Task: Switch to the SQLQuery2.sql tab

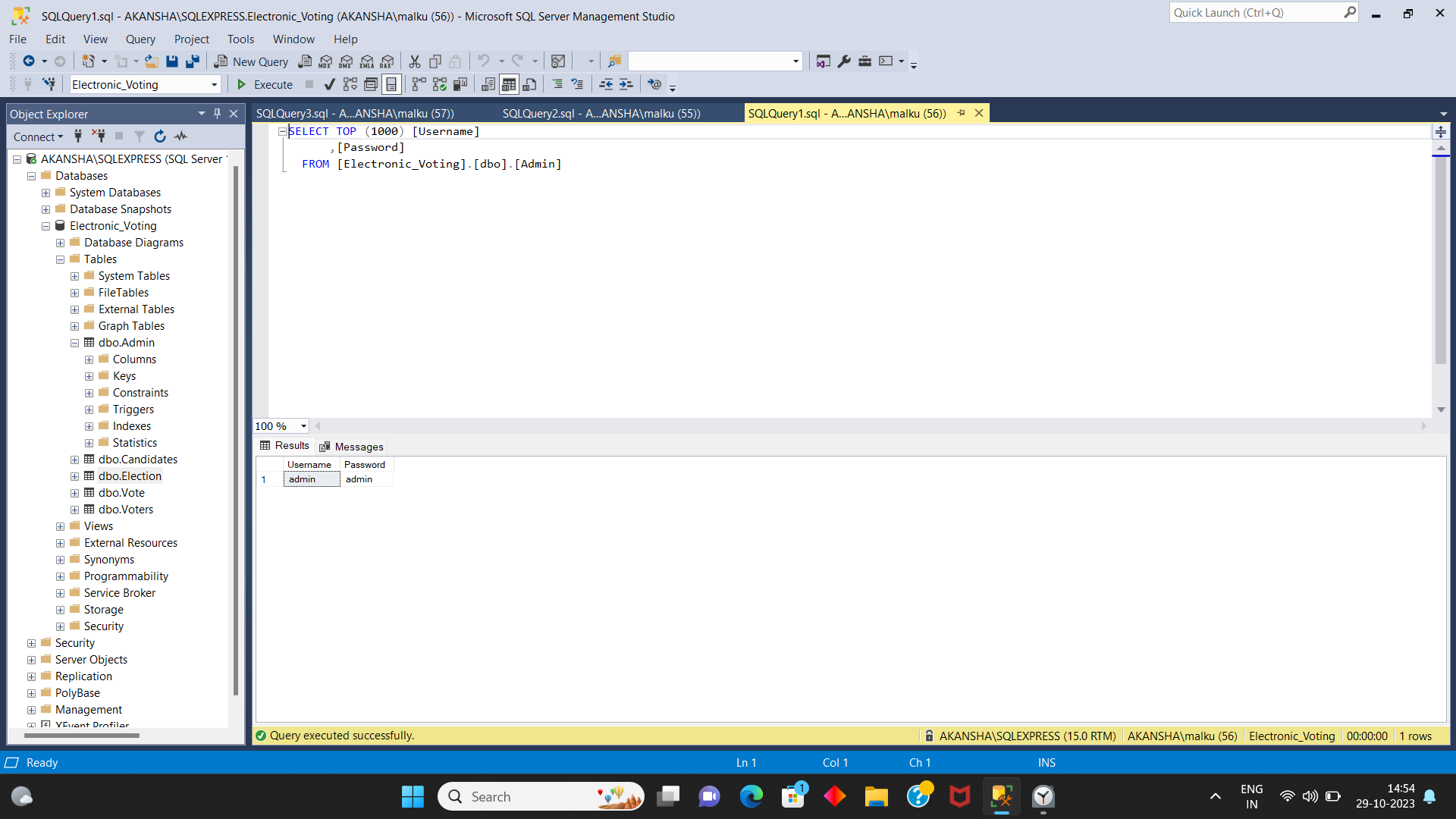Action: [601, 113]
